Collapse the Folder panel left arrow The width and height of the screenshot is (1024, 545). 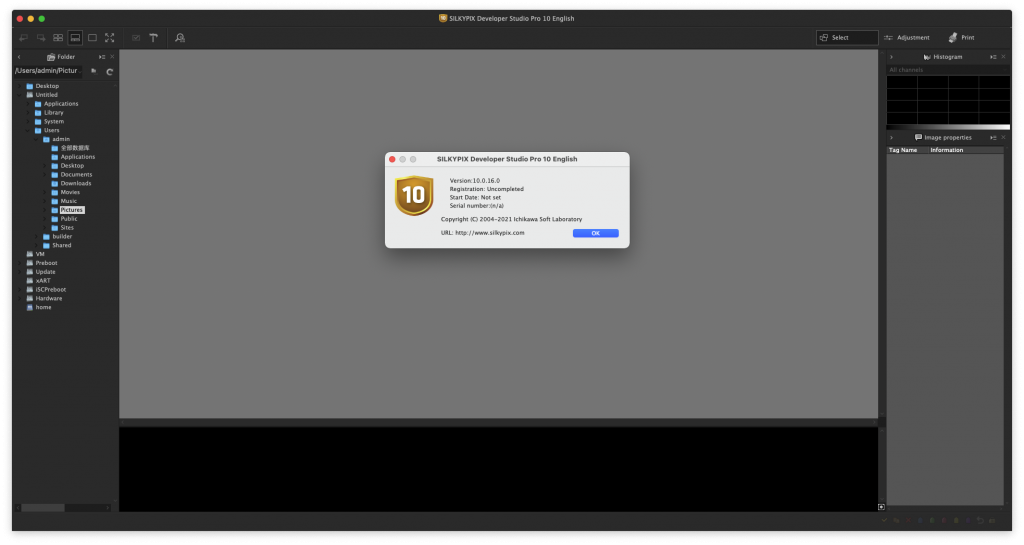click(19, 57)
